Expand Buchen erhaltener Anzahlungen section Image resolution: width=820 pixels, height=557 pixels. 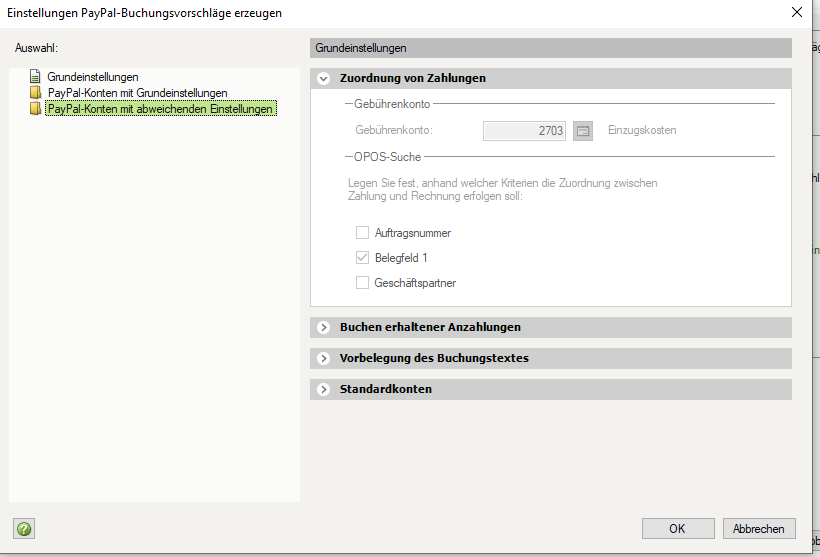click(x=323, y=327)
